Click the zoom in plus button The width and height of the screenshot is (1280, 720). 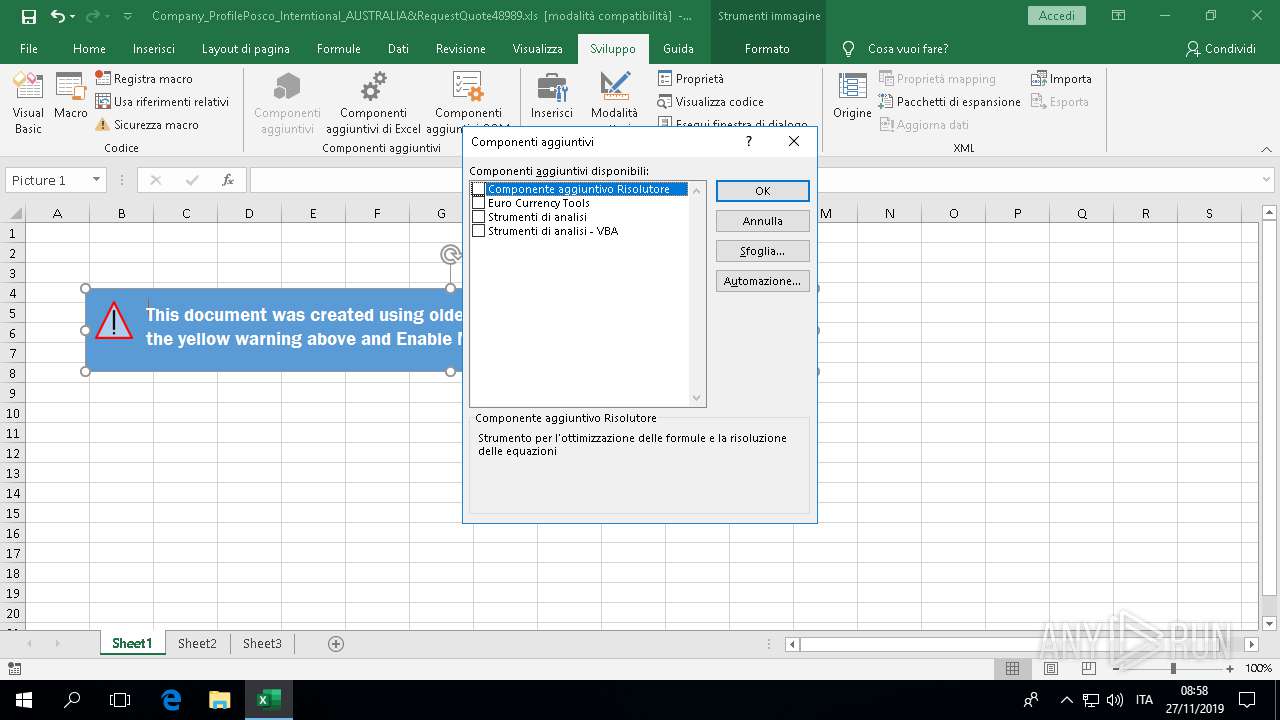click(x=1229, y=668)
